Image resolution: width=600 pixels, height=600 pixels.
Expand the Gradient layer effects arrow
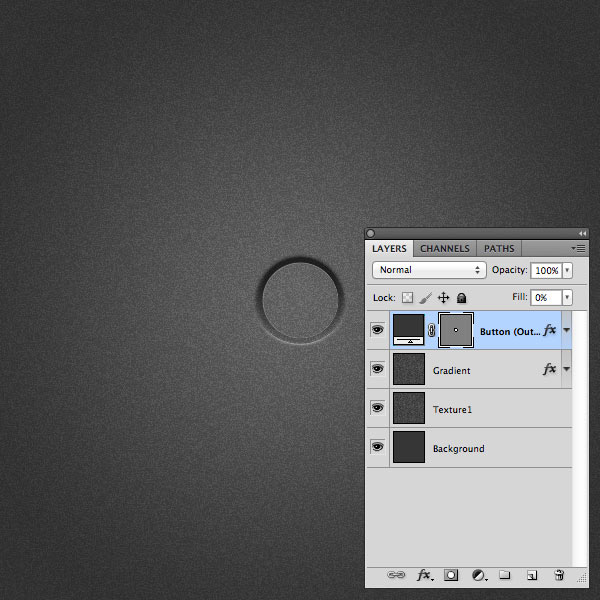567,369
